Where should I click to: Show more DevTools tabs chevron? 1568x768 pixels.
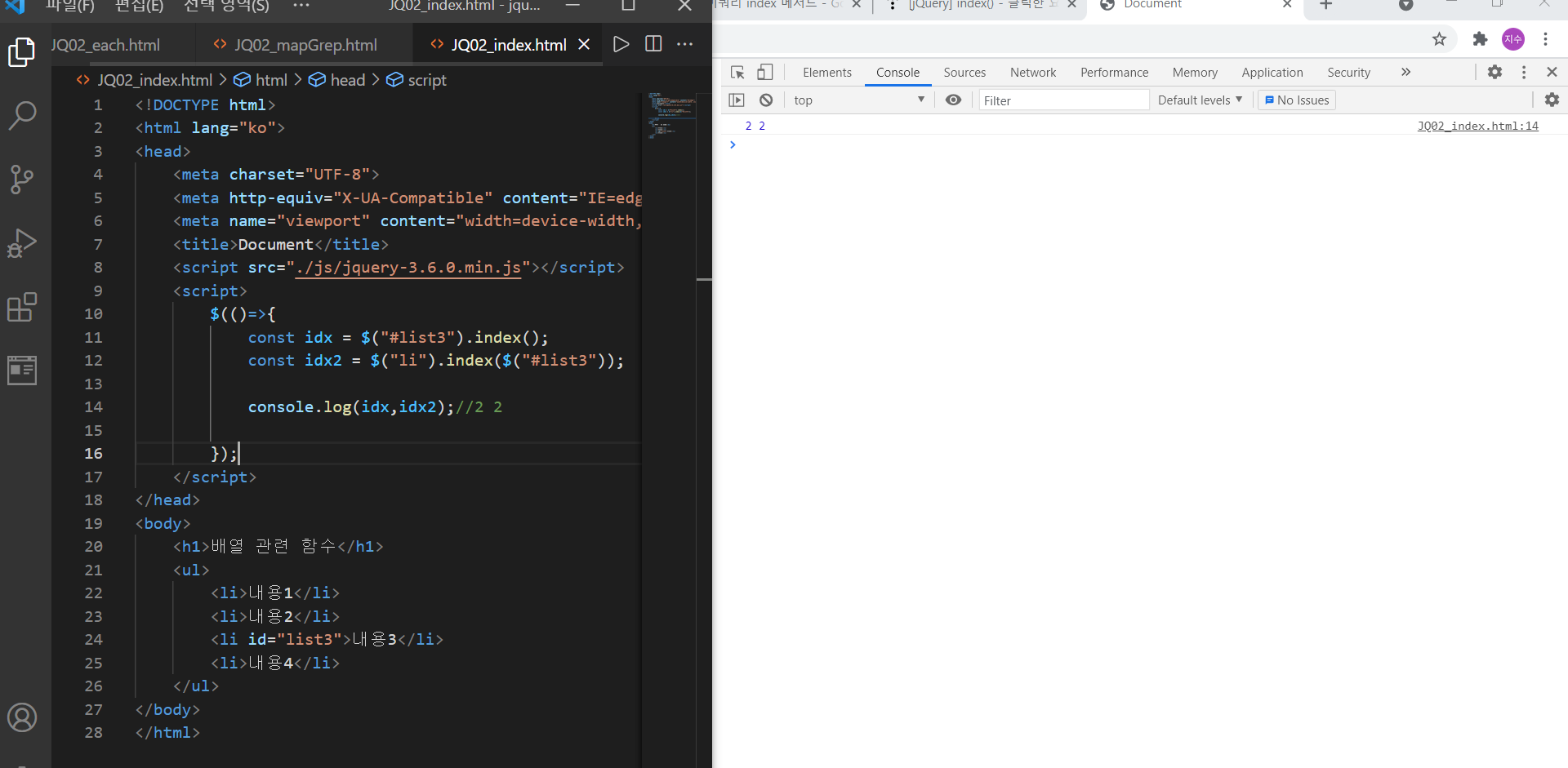point(1405,72)
